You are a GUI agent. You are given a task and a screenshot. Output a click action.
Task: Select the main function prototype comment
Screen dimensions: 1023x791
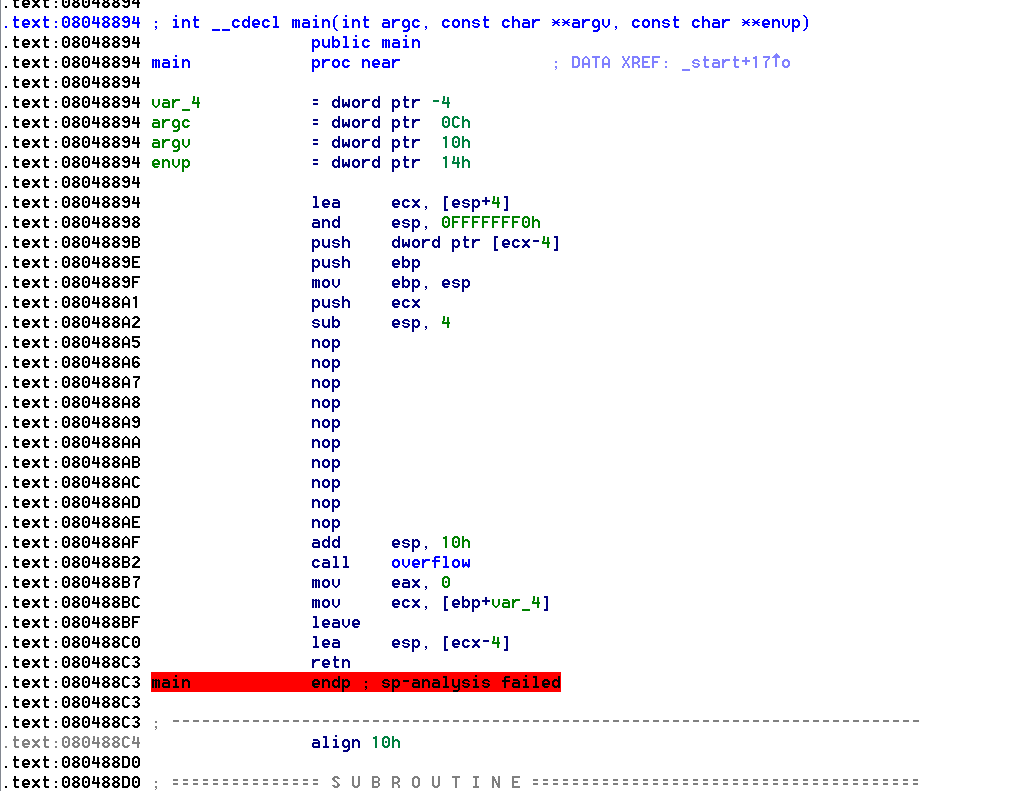(490, 22)
